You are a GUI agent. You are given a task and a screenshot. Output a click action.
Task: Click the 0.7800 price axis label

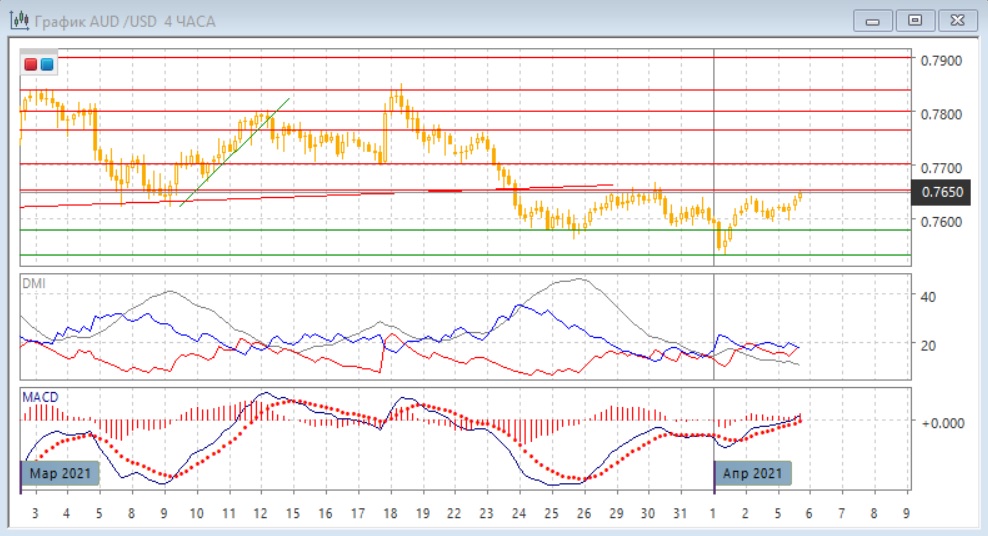940,114
